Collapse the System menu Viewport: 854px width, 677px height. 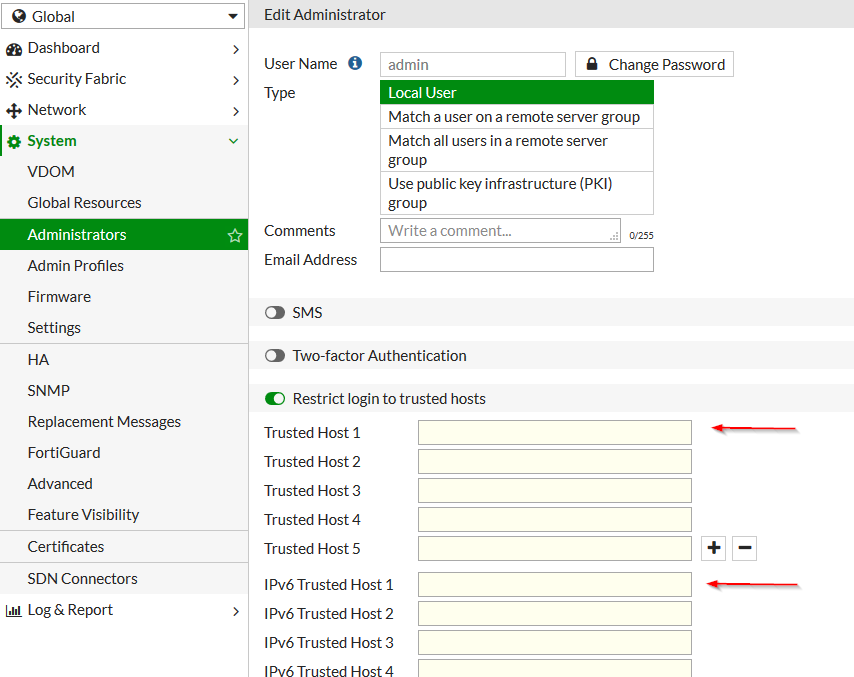point(233,141)
